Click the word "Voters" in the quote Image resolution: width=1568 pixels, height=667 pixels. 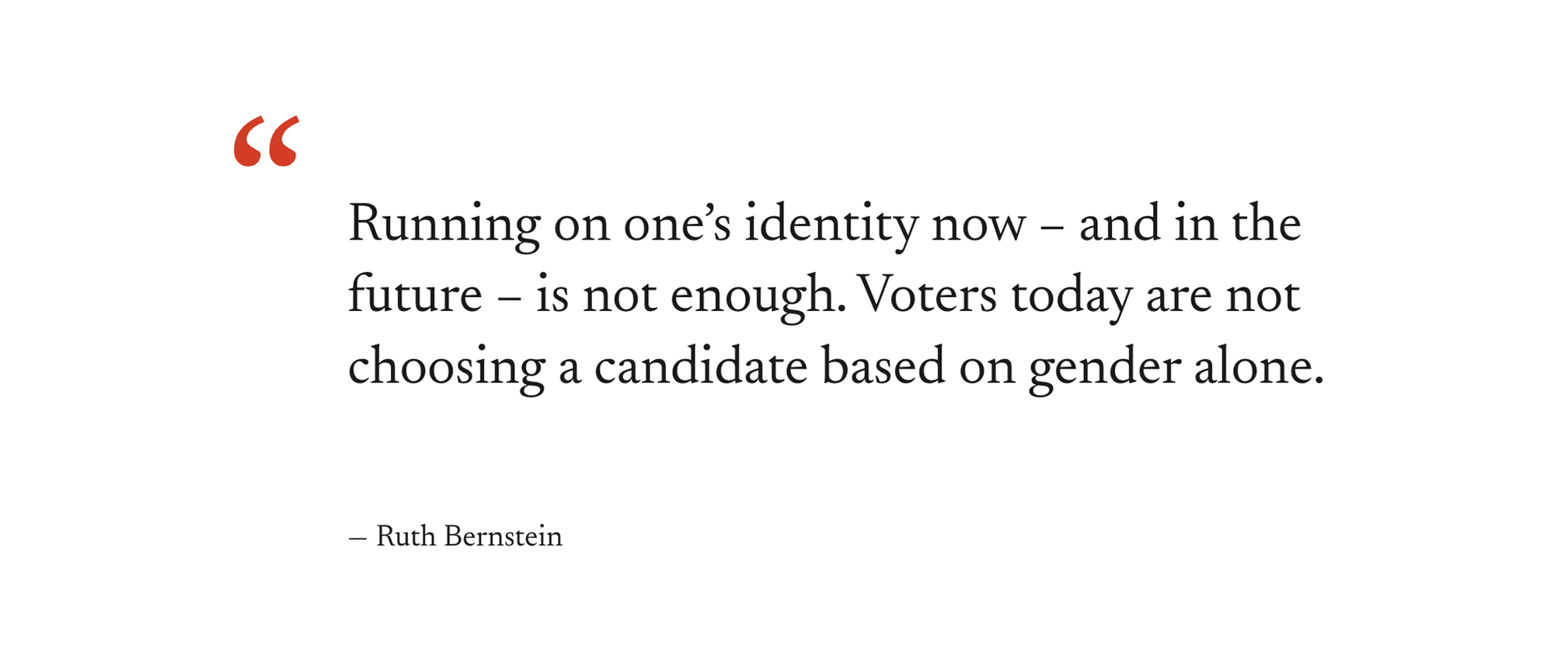926,295
